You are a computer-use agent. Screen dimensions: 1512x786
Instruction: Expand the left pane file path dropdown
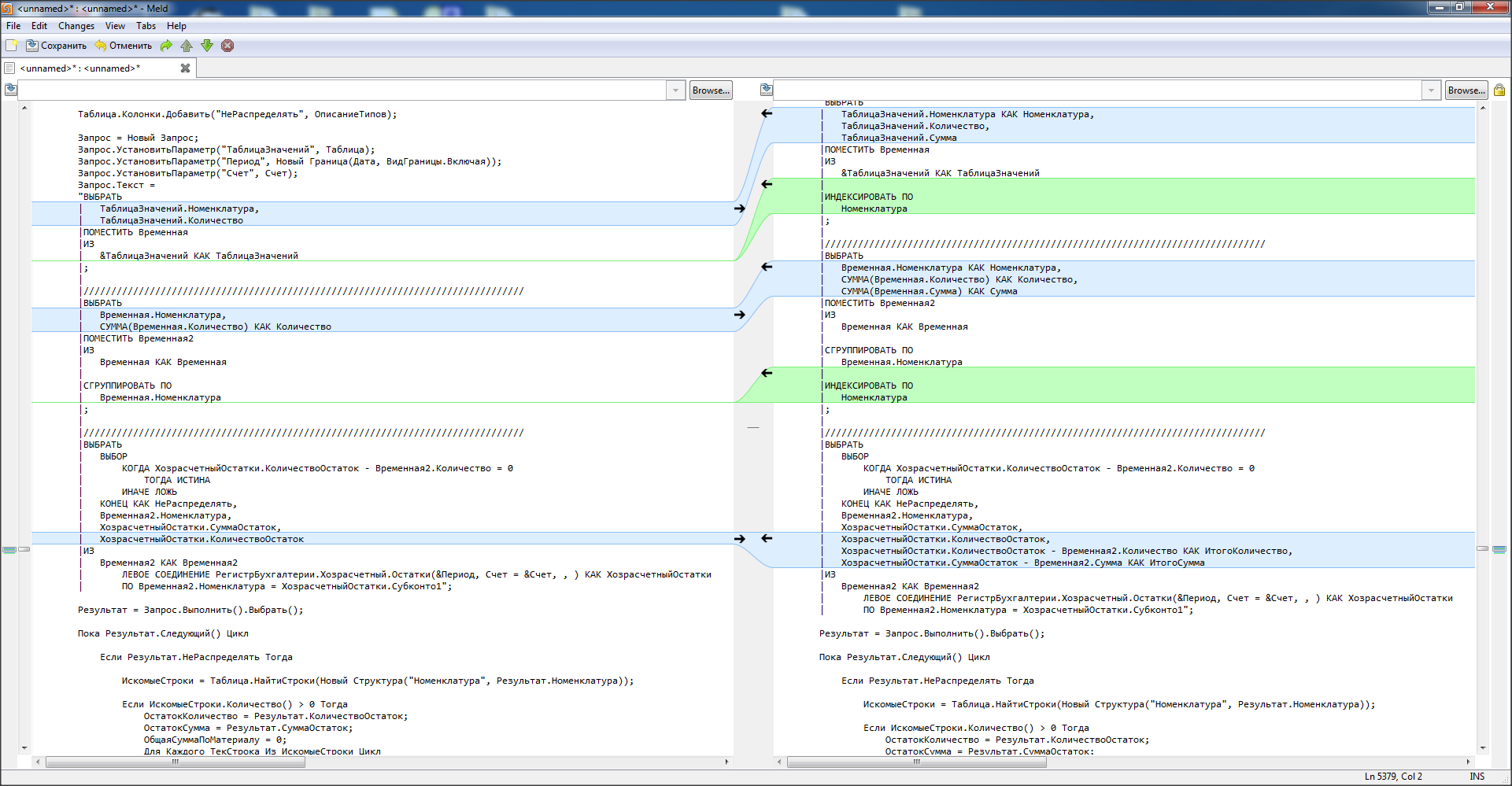(x=675, y=90)
